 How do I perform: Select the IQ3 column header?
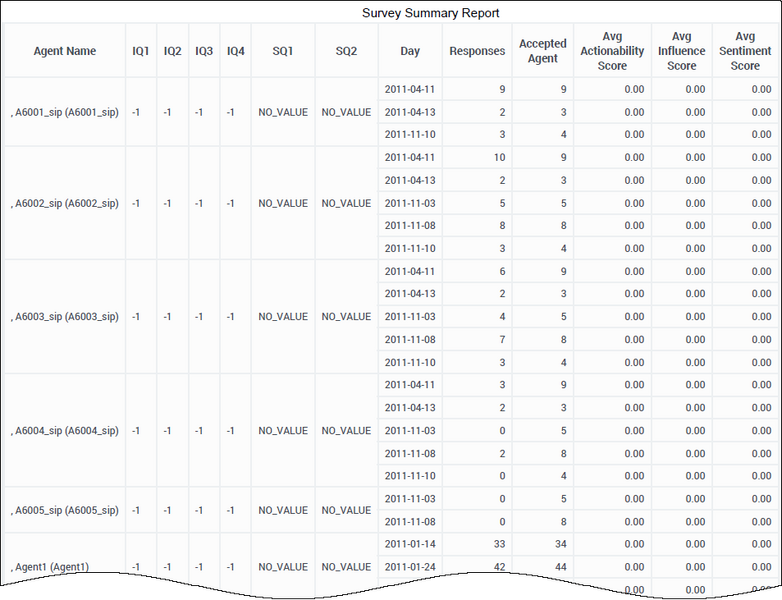pyautogui.click(x=204, y=51)
